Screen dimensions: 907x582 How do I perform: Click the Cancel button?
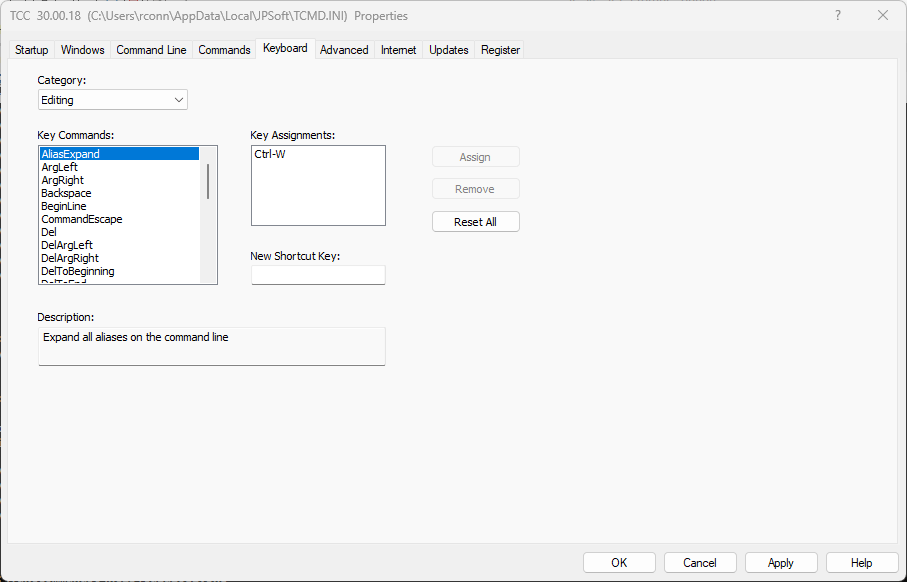700,563
